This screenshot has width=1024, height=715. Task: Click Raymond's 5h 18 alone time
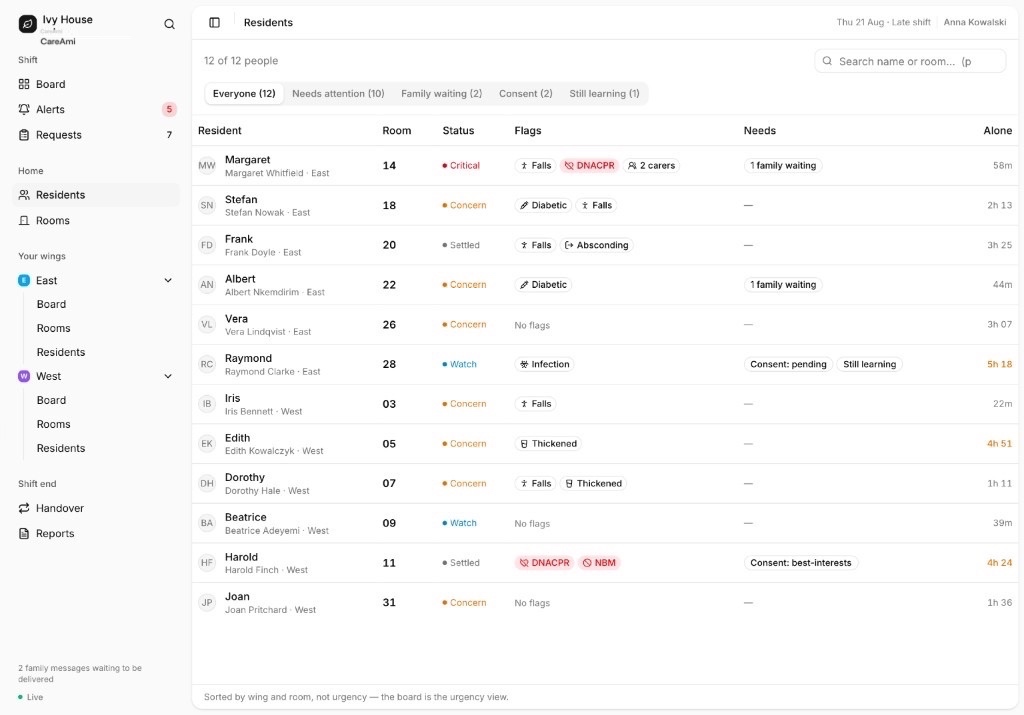tap(999, 364)
